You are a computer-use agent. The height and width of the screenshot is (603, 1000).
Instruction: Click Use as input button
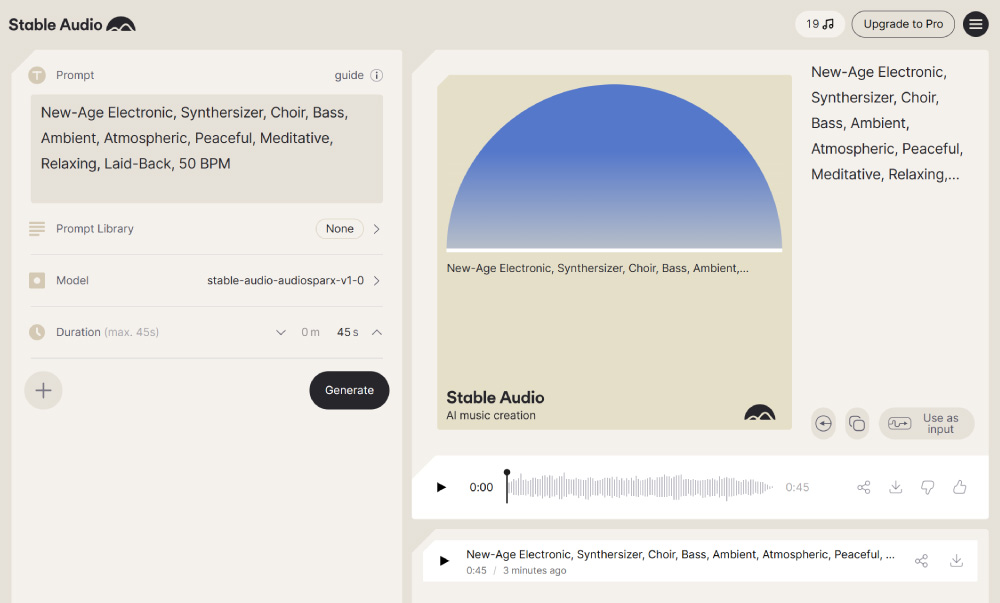tap(926, 424)
